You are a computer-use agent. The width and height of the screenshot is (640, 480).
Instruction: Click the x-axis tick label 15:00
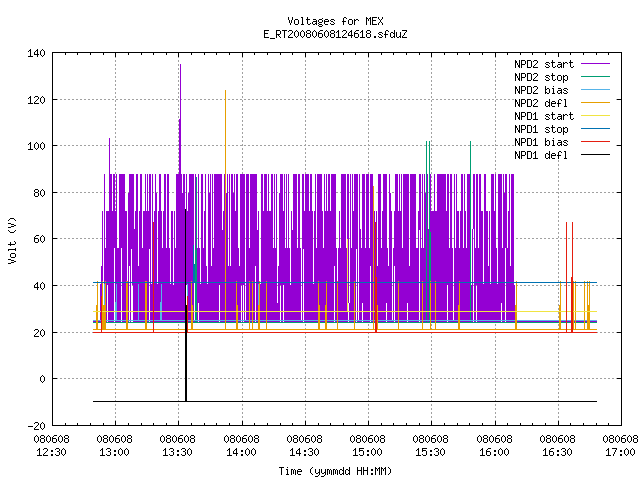[x=367, y=452]
